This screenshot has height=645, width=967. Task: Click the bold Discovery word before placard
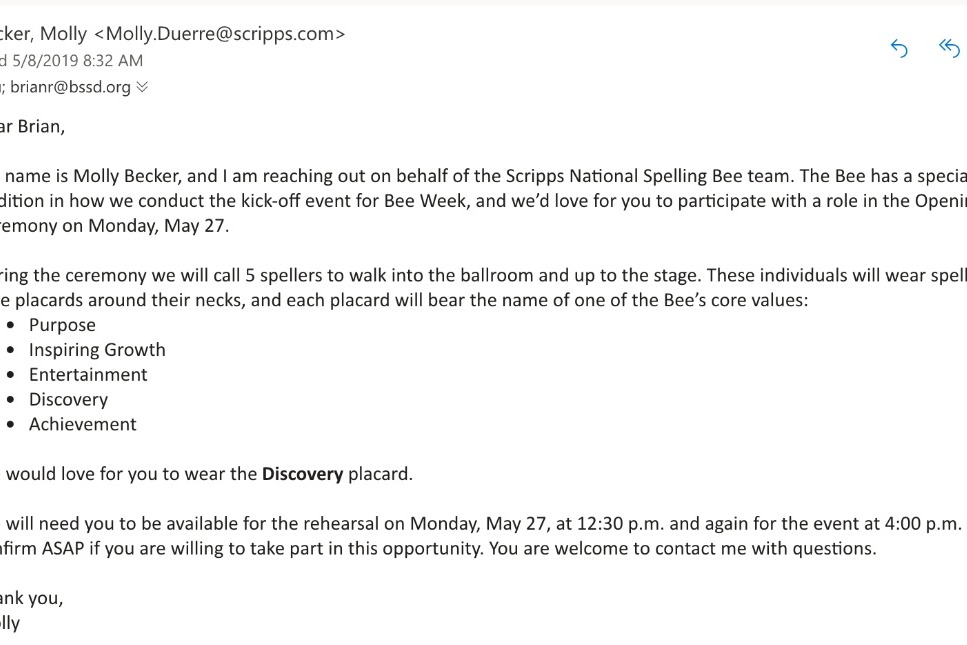click(302, 474)
